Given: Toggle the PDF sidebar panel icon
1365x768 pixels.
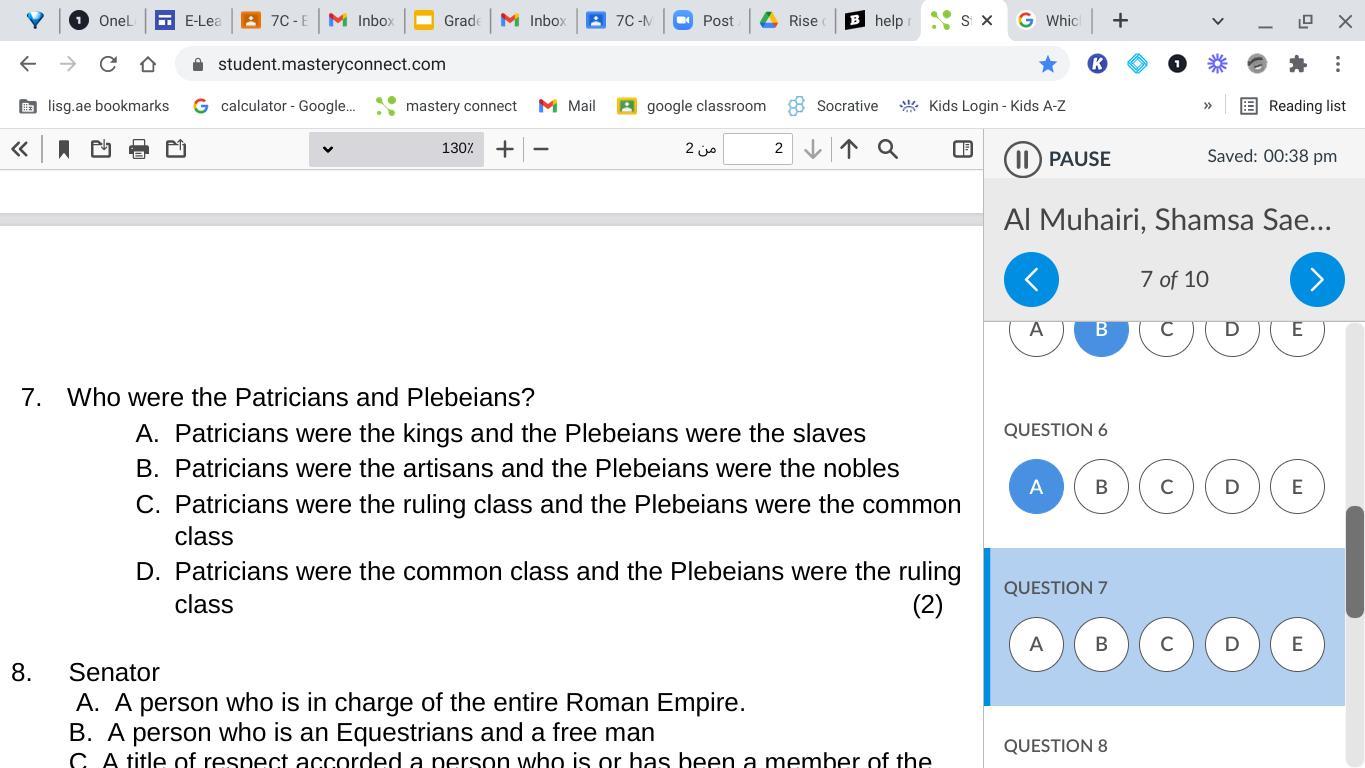Looking at the screenshot, I should pos(962,149).
